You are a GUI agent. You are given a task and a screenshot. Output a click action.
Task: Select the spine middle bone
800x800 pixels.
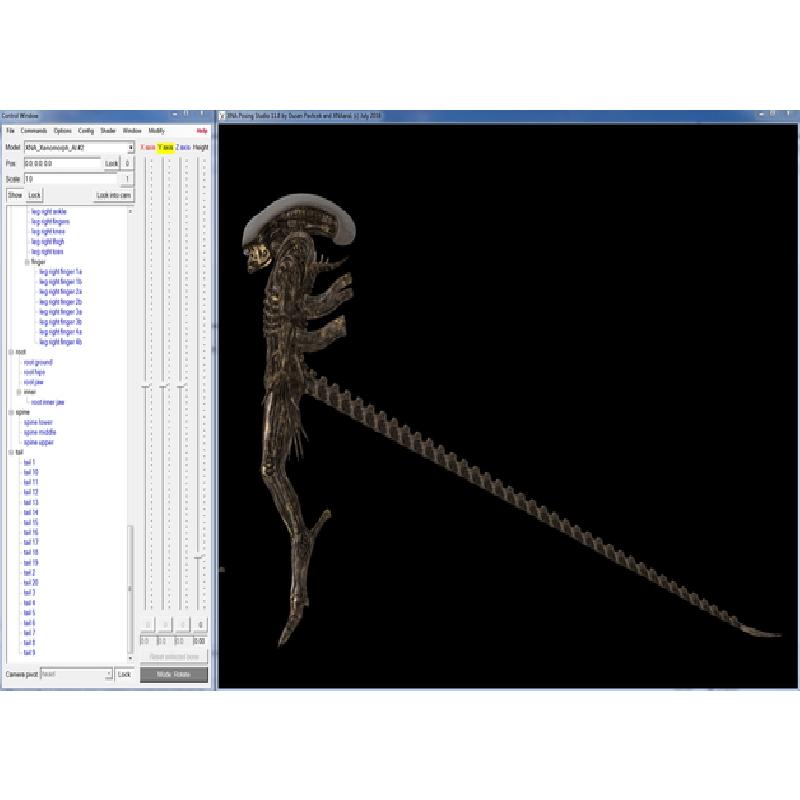pos(40,433)
